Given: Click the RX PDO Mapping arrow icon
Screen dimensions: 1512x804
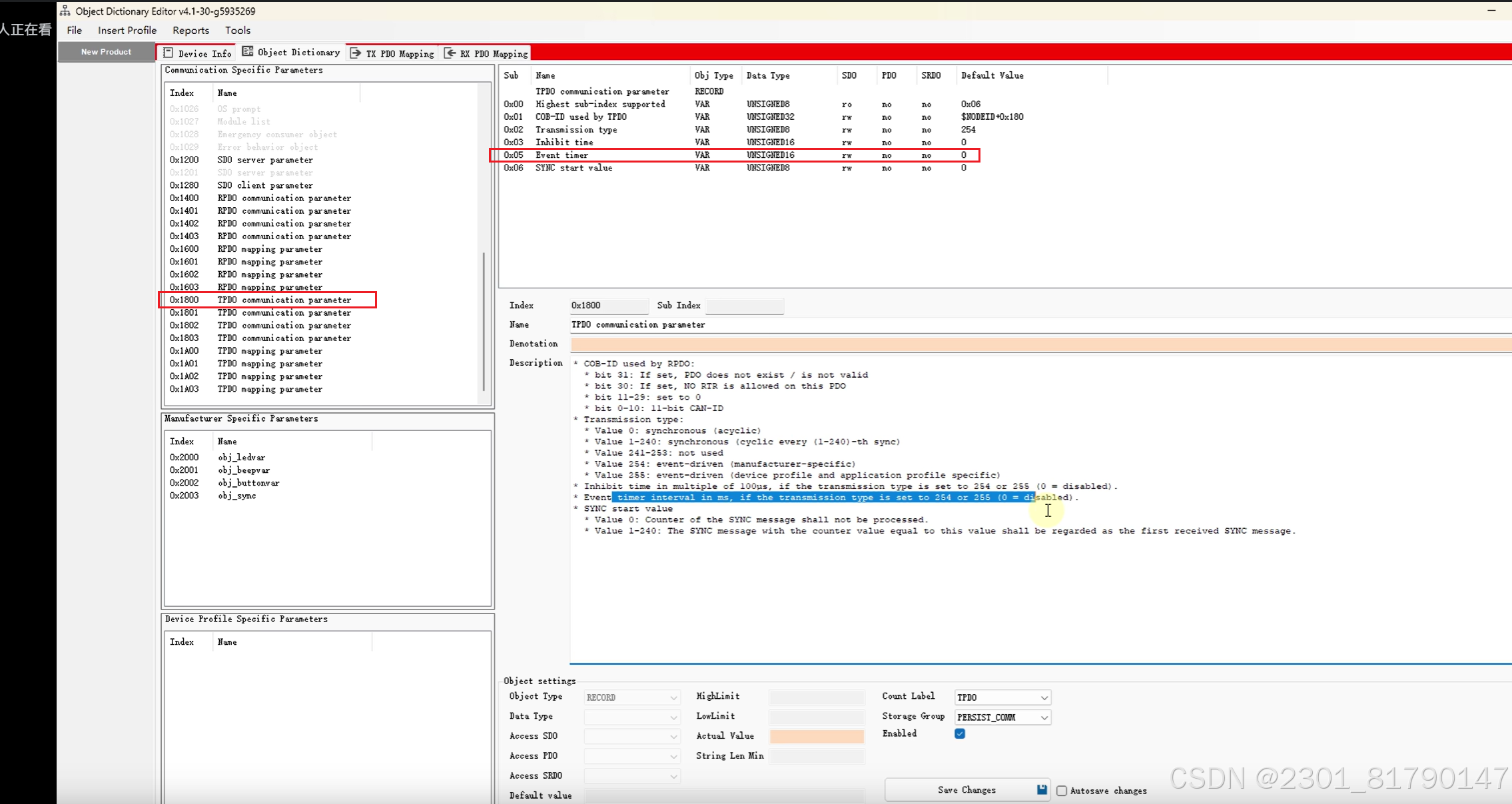Looking at the screenshot, I should [x=450, y=53].
